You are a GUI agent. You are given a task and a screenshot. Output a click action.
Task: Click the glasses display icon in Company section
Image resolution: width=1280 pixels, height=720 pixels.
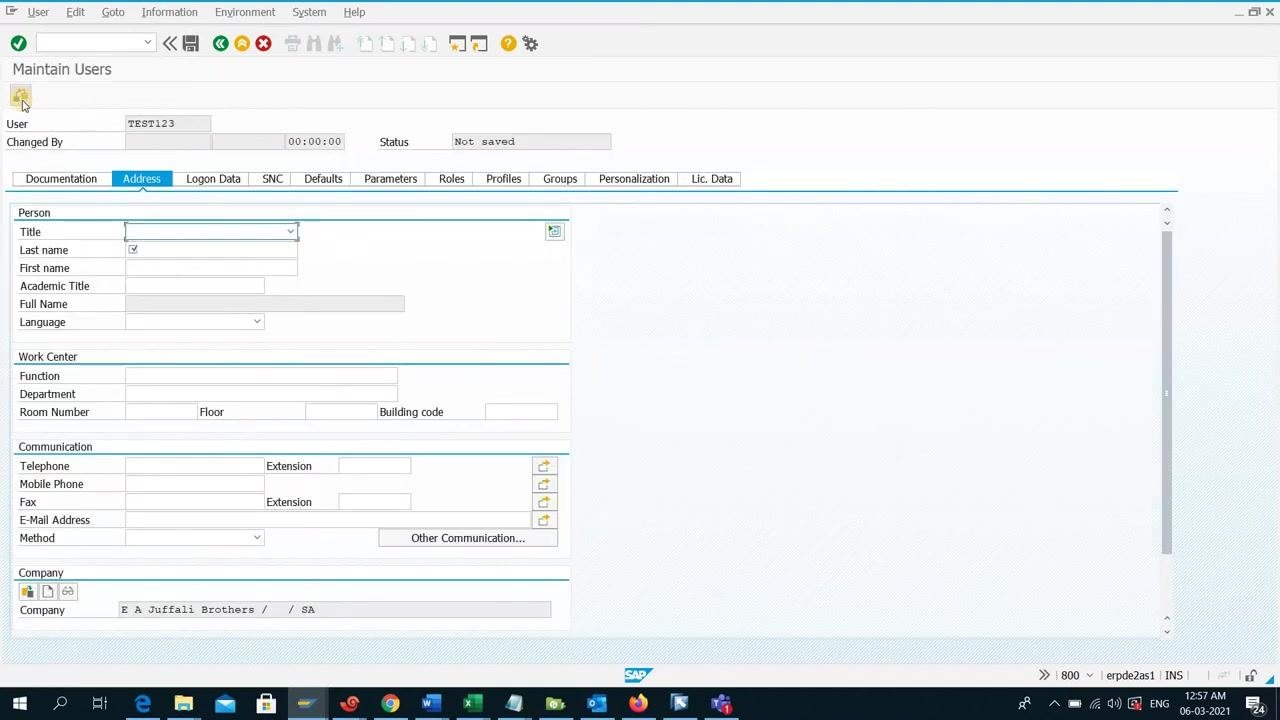pyautogui.click(x=67, y=591)
